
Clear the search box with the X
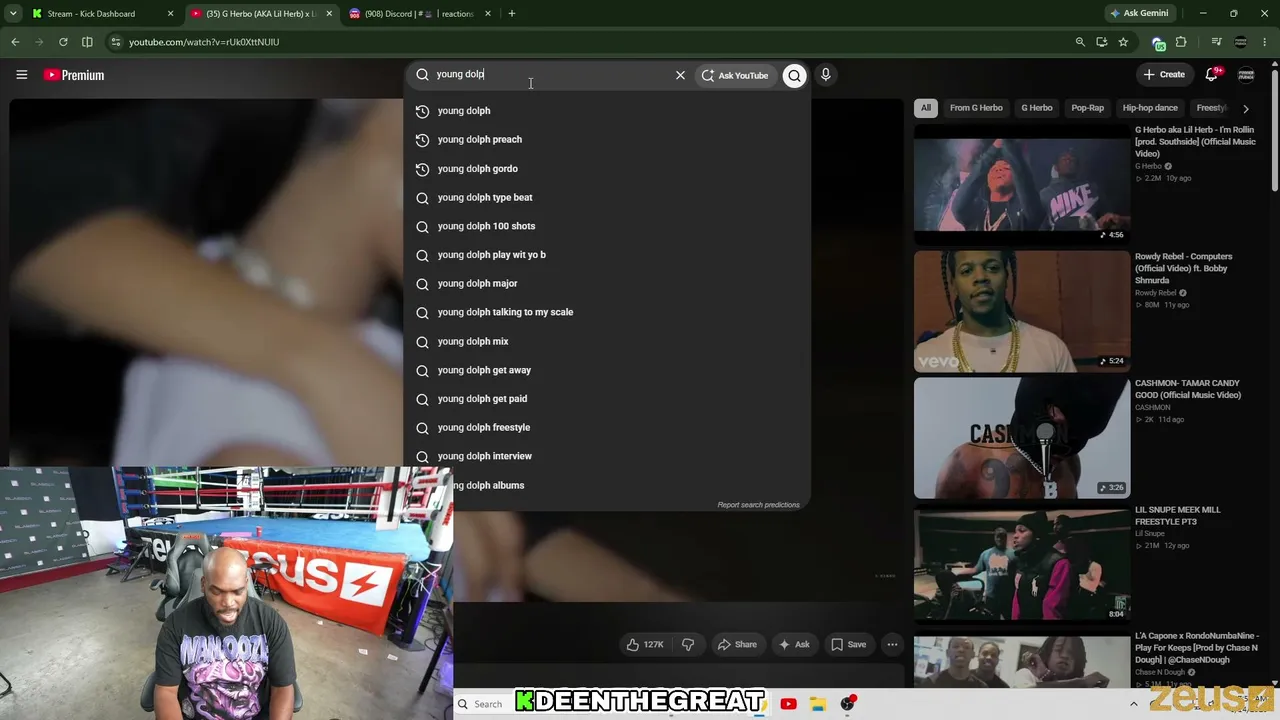pos(680,75)
